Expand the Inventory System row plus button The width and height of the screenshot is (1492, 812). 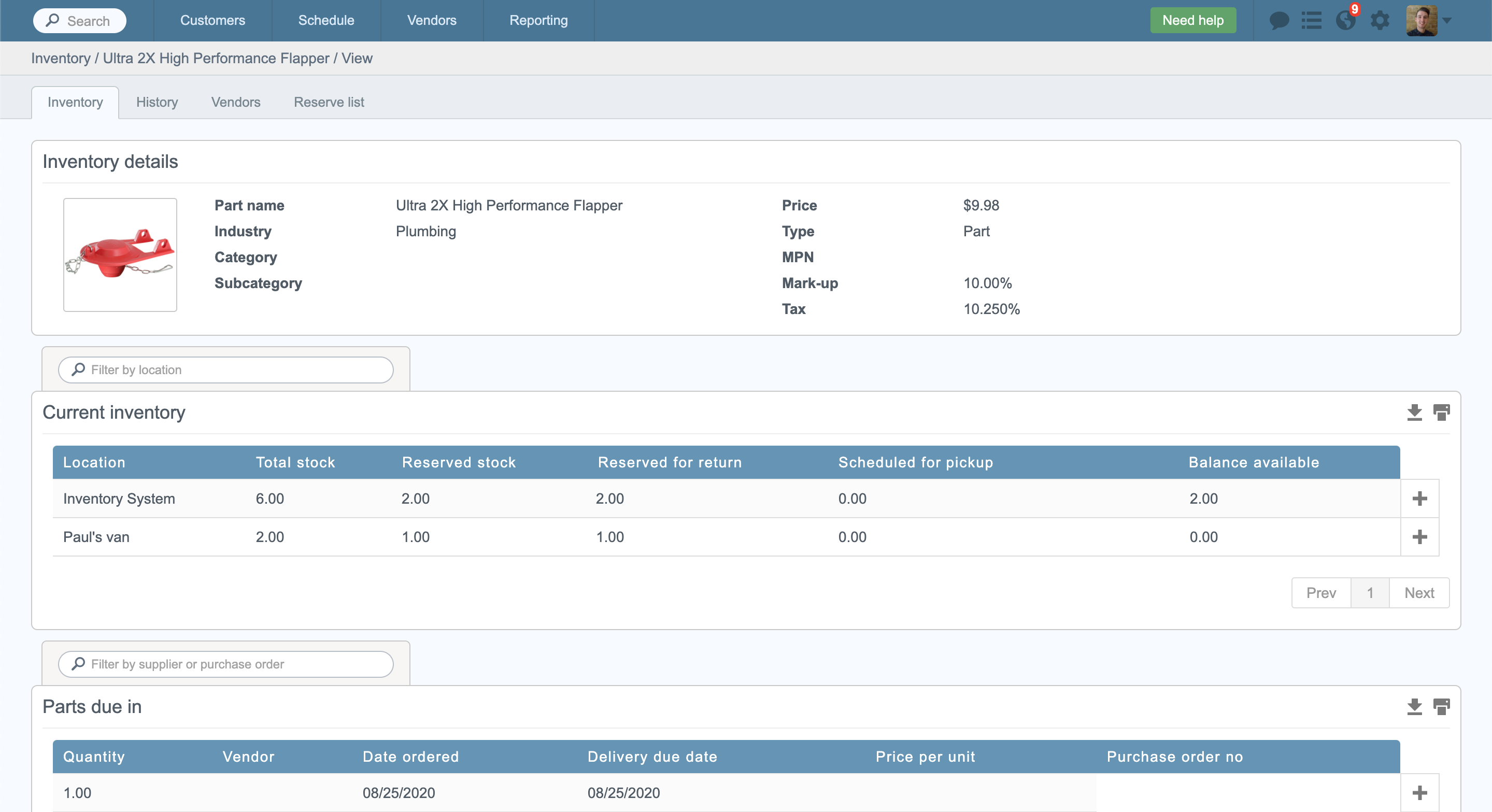point(1419,498)
